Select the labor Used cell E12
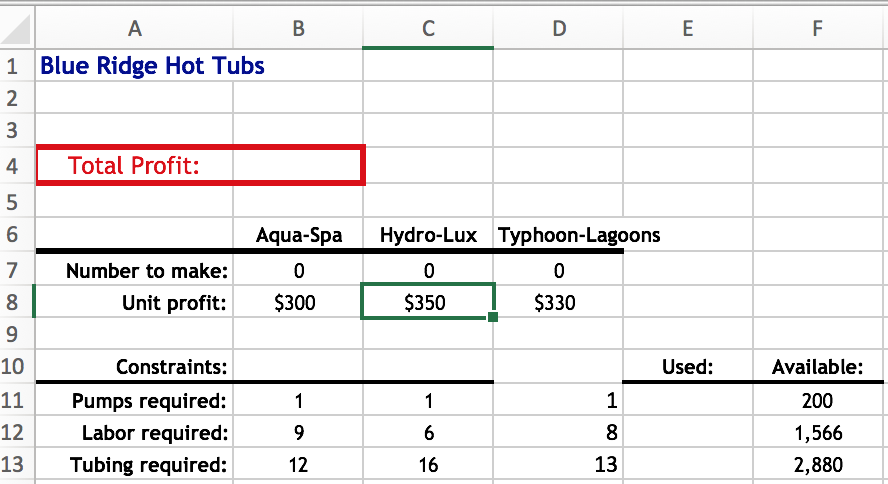The image size is (888, 484). 688,433
